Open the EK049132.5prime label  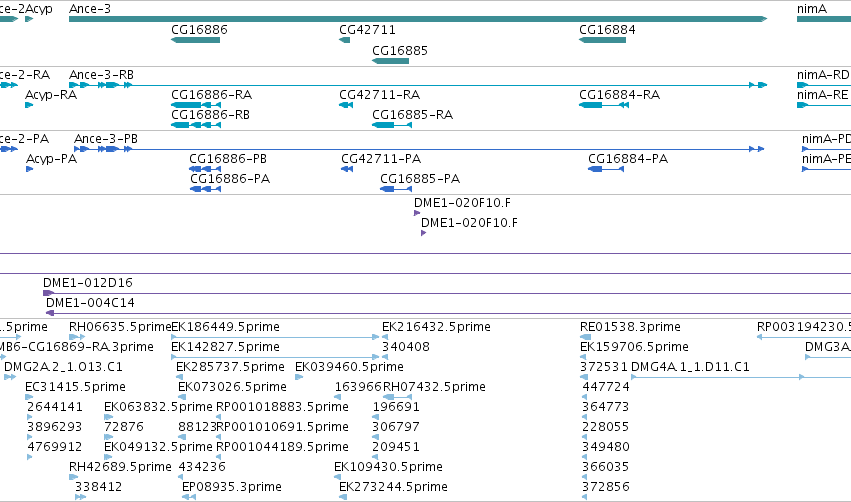158,447
